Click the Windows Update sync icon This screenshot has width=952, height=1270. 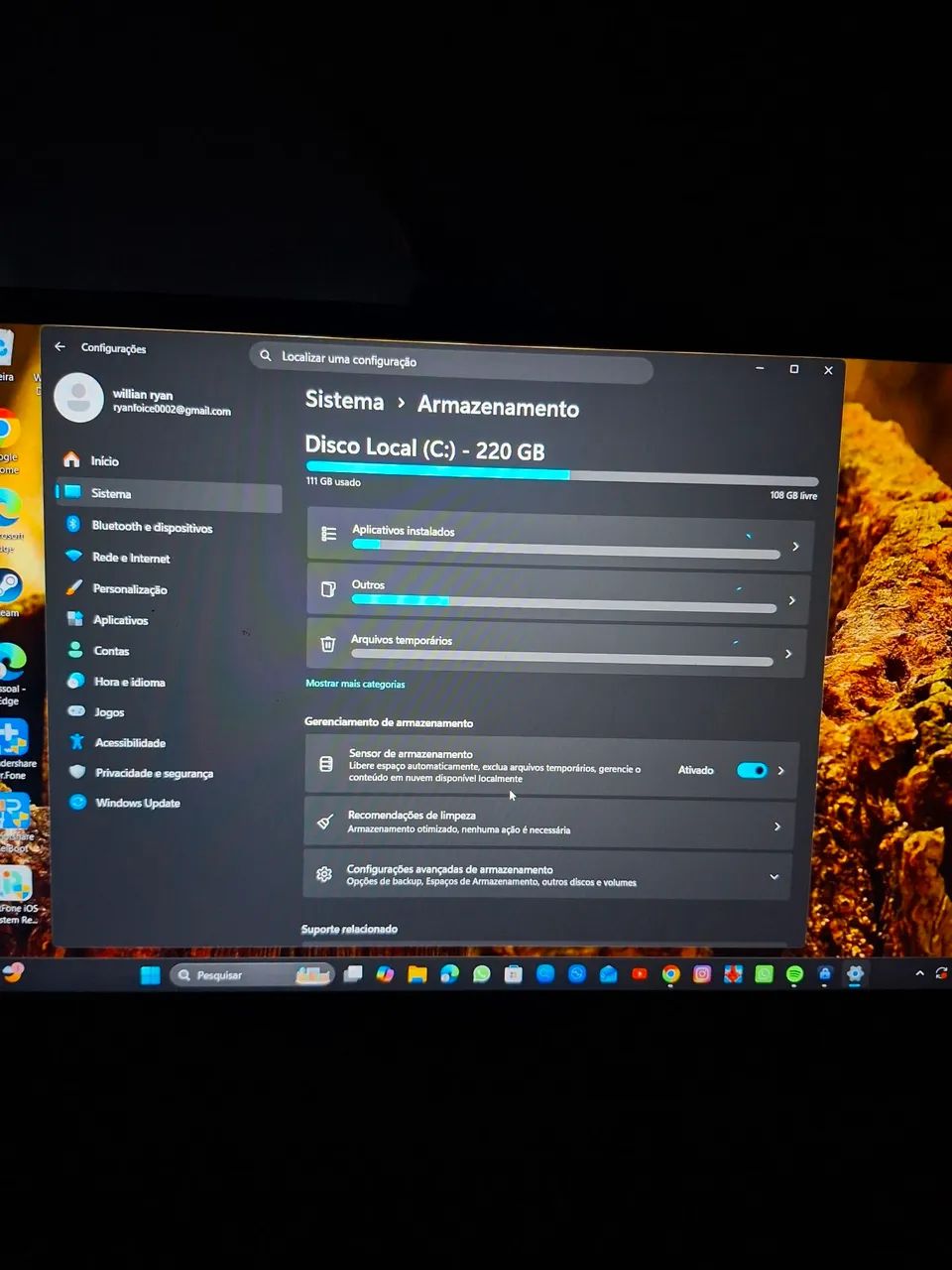[78, 802]
